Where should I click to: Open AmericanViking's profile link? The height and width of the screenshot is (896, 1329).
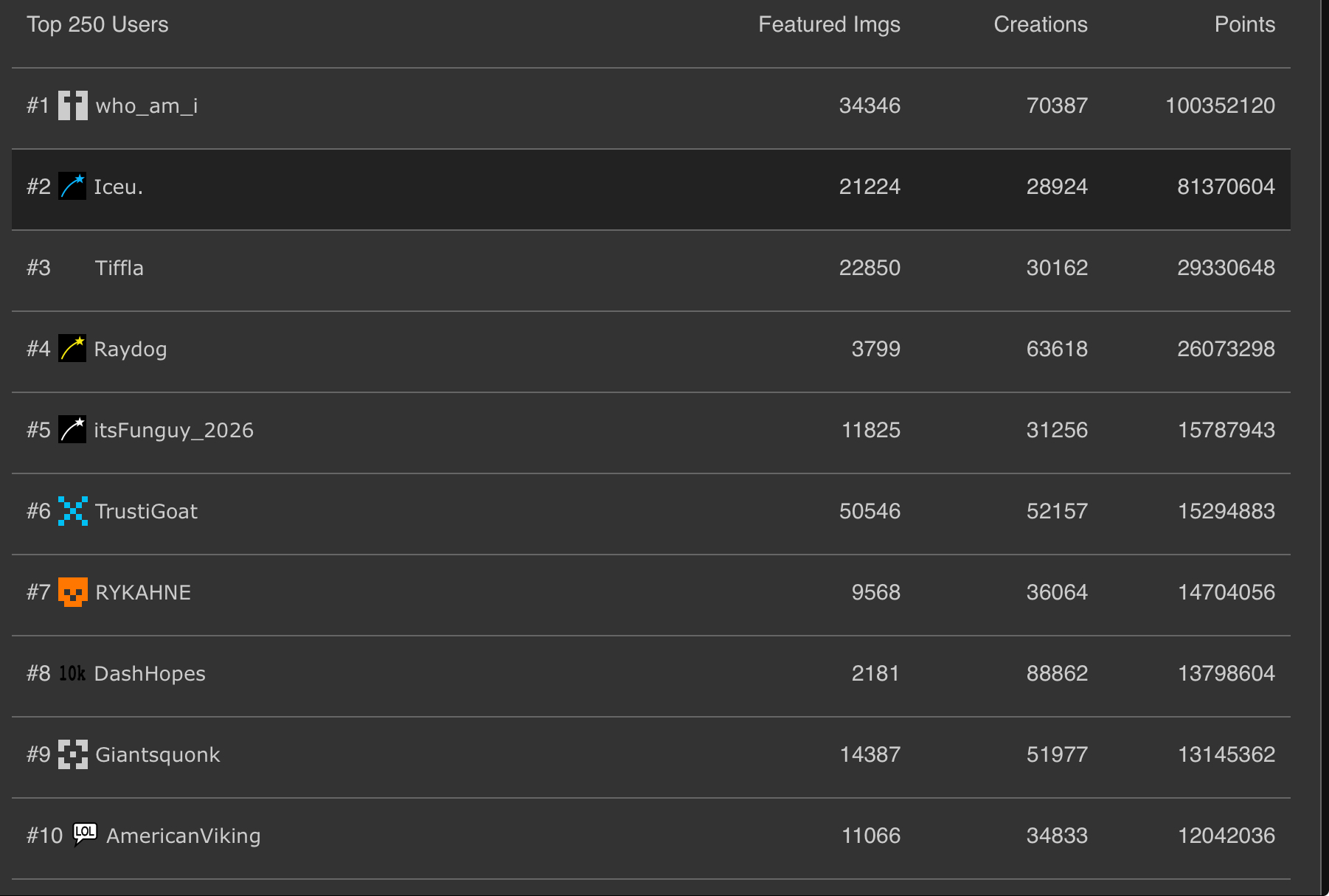click(183, 836)
